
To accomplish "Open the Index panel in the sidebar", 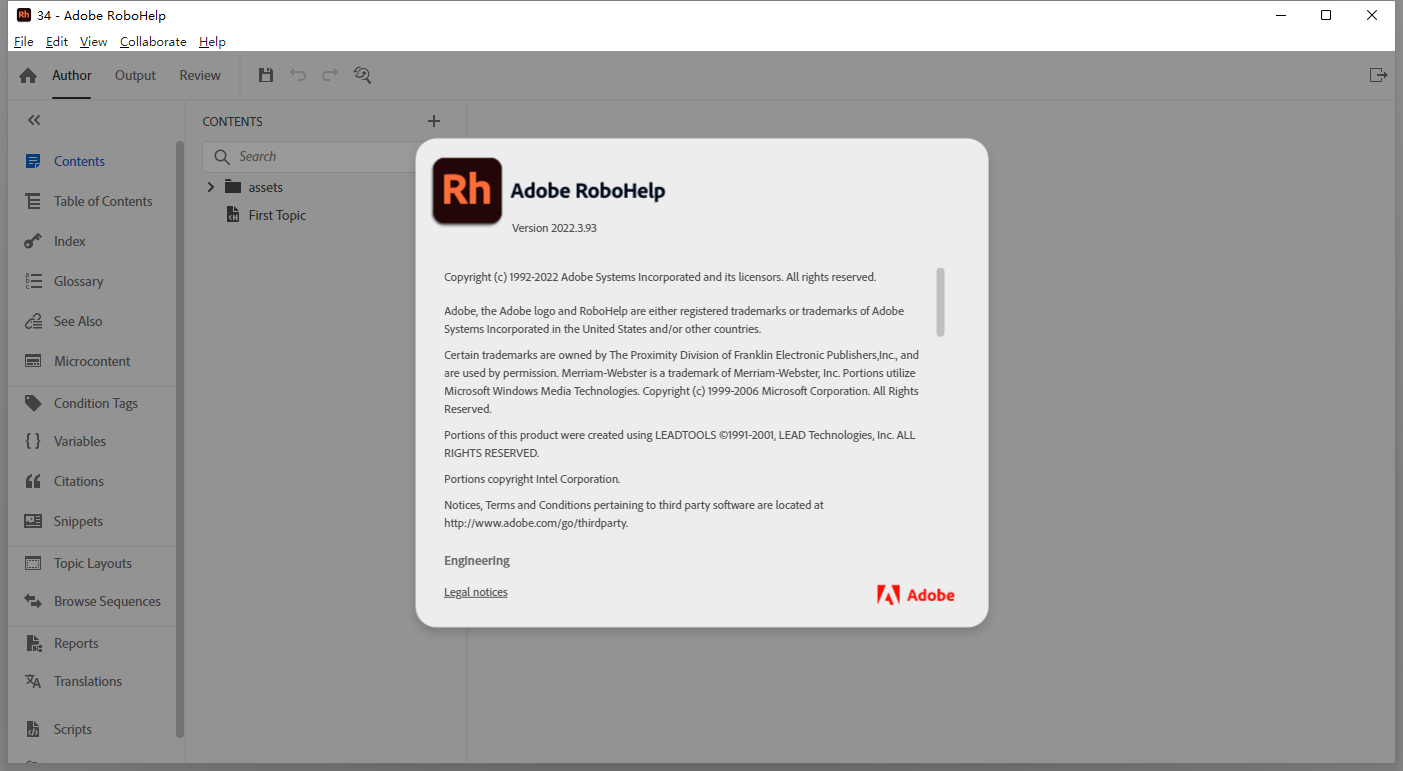I will click(x=70, y=240).
